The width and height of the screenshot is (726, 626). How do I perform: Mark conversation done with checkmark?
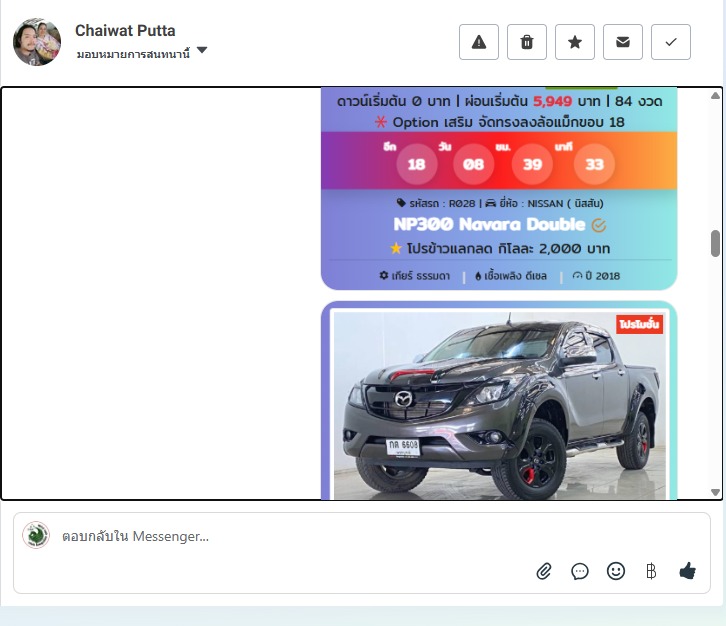point(671,42)
